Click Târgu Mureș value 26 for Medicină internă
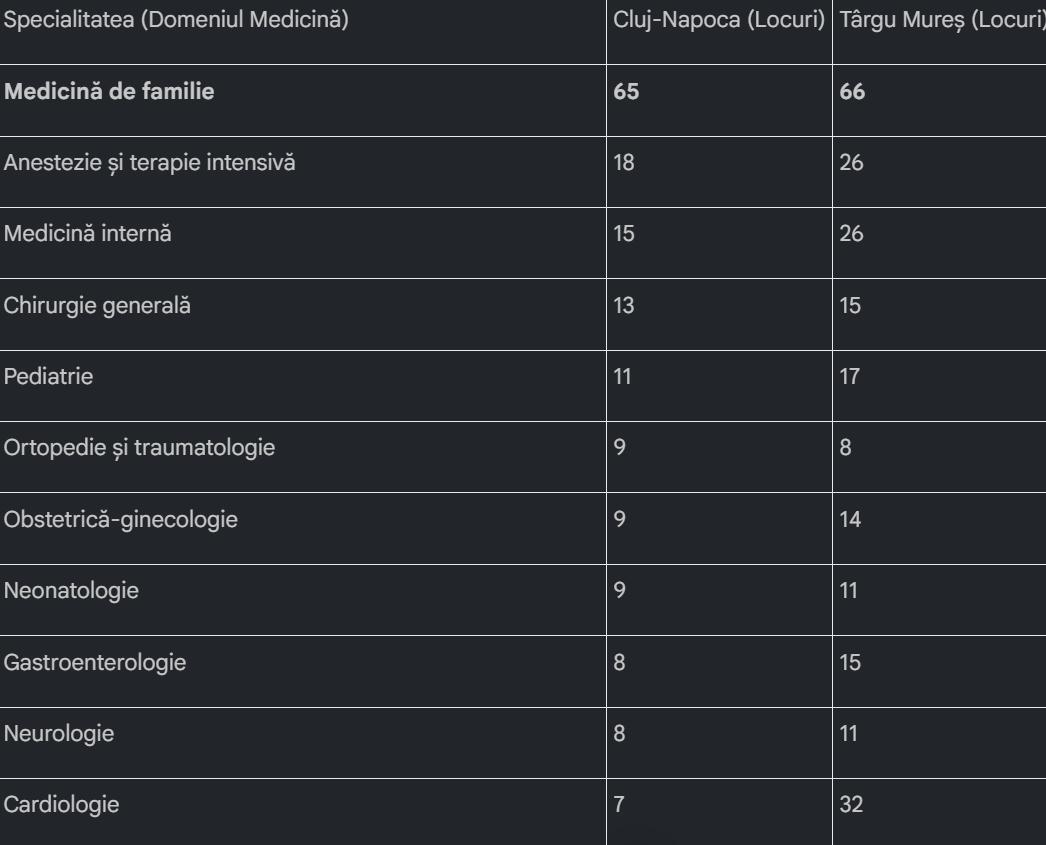1046x845 pixels. pos(852,235)
